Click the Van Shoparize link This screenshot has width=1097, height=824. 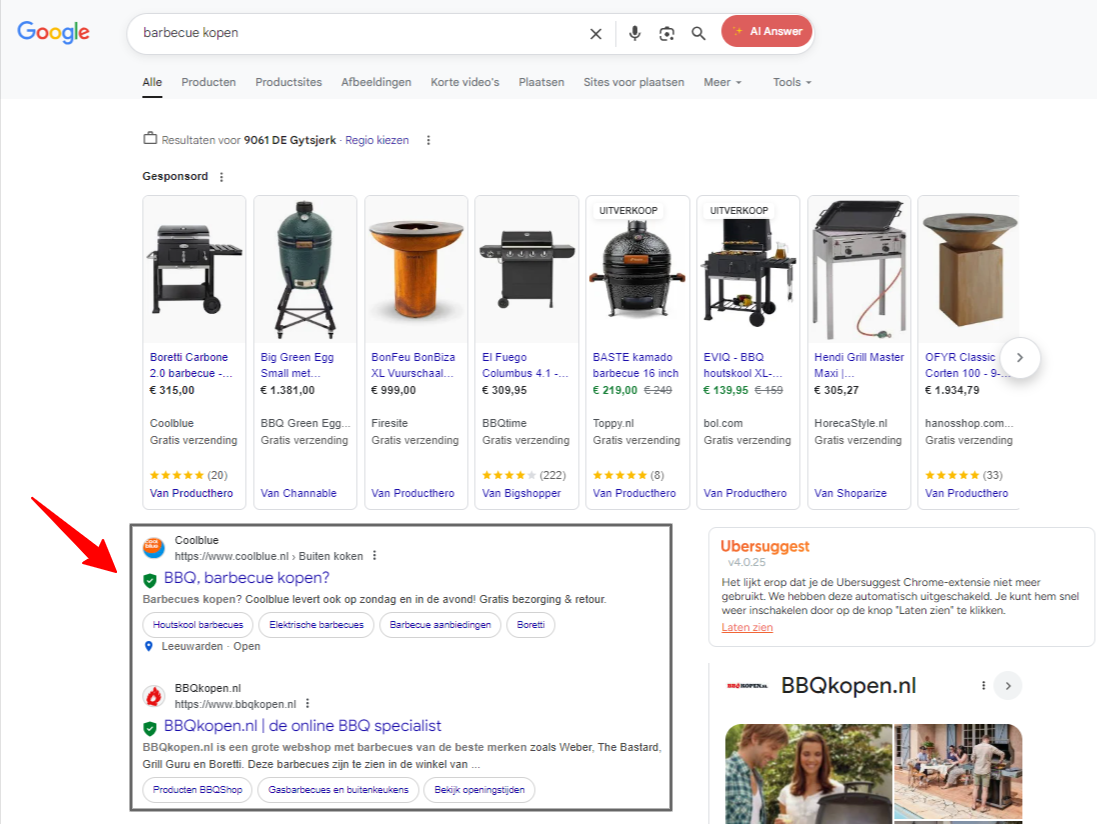click(850, 493)
